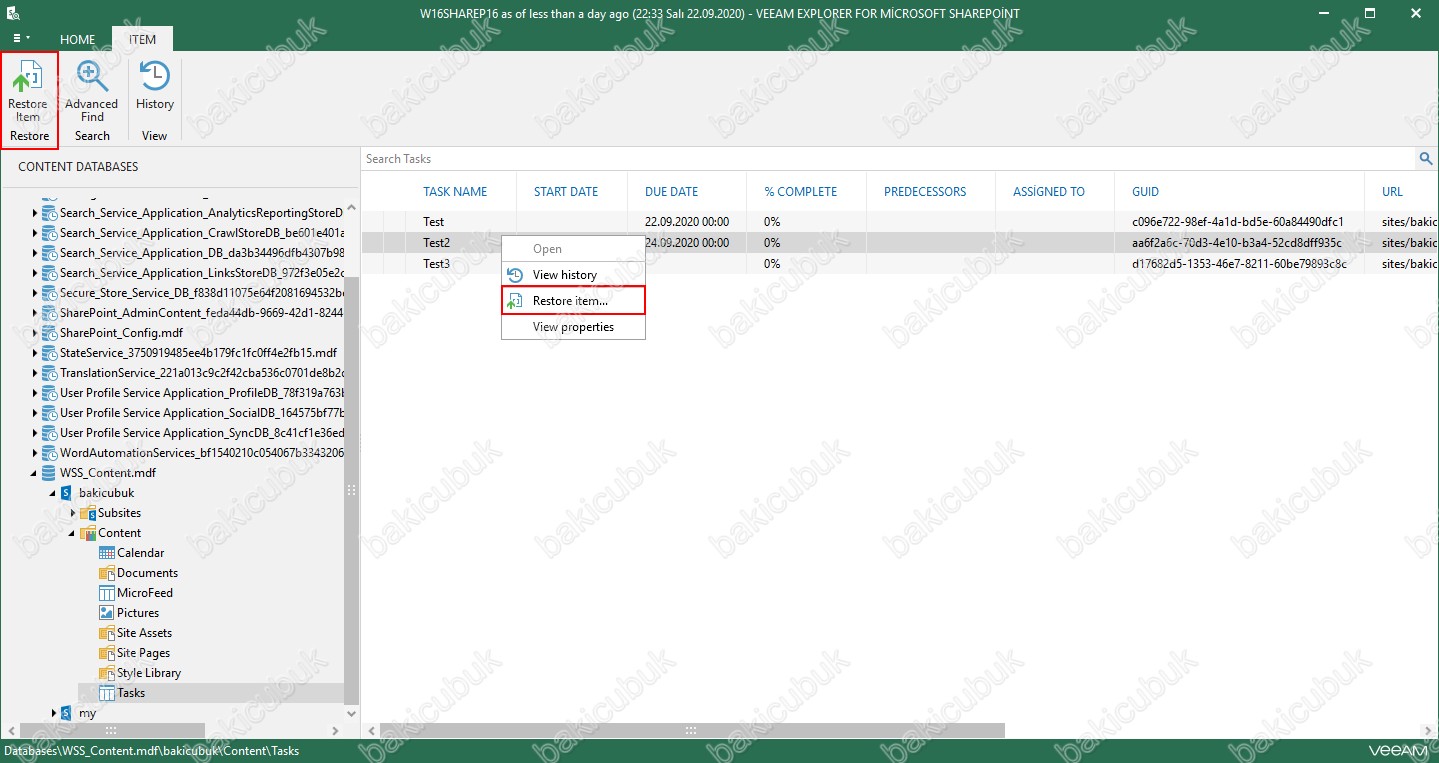Expand the TranslationService database node
The height and width of the screenshot is (763, 1439).
35,373
